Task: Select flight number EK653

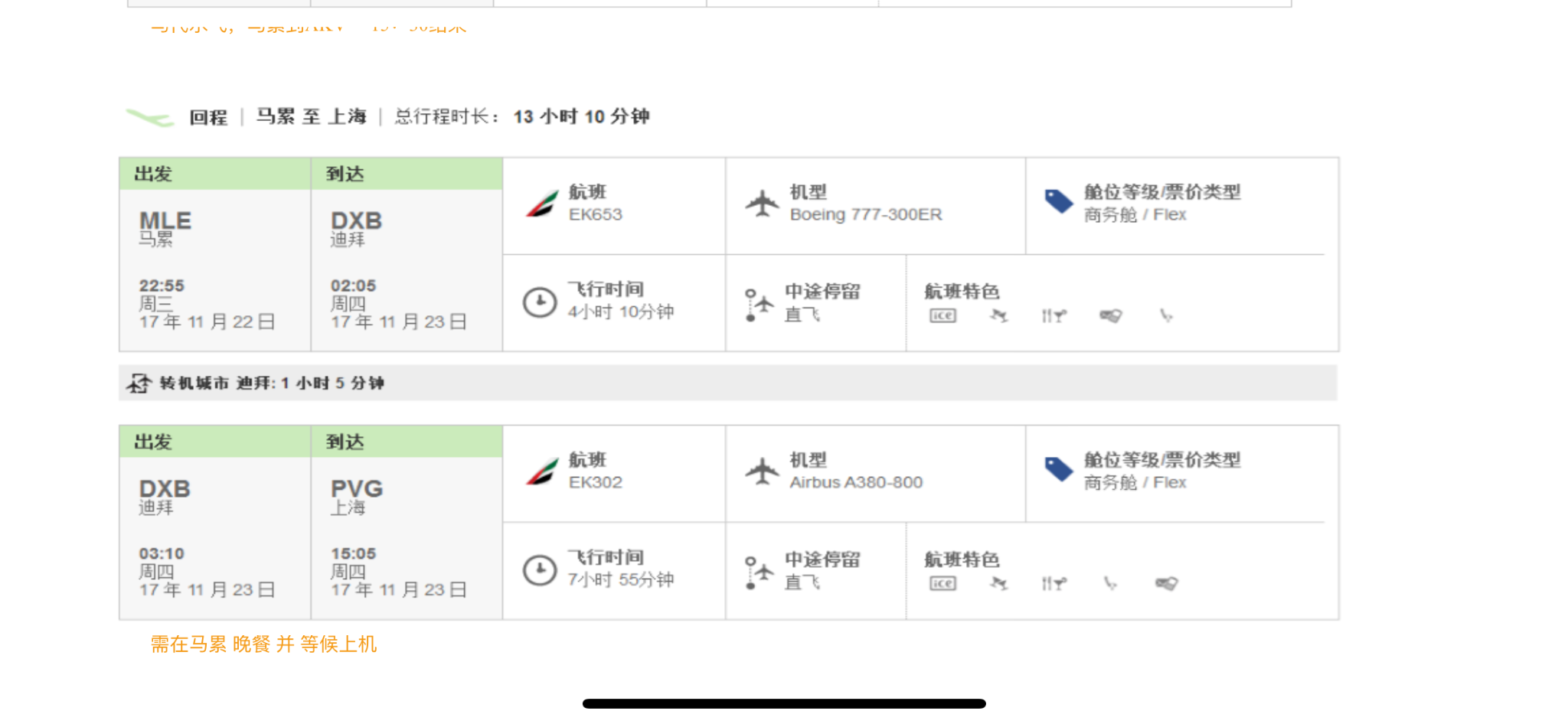Action: (x=595, y=214)
